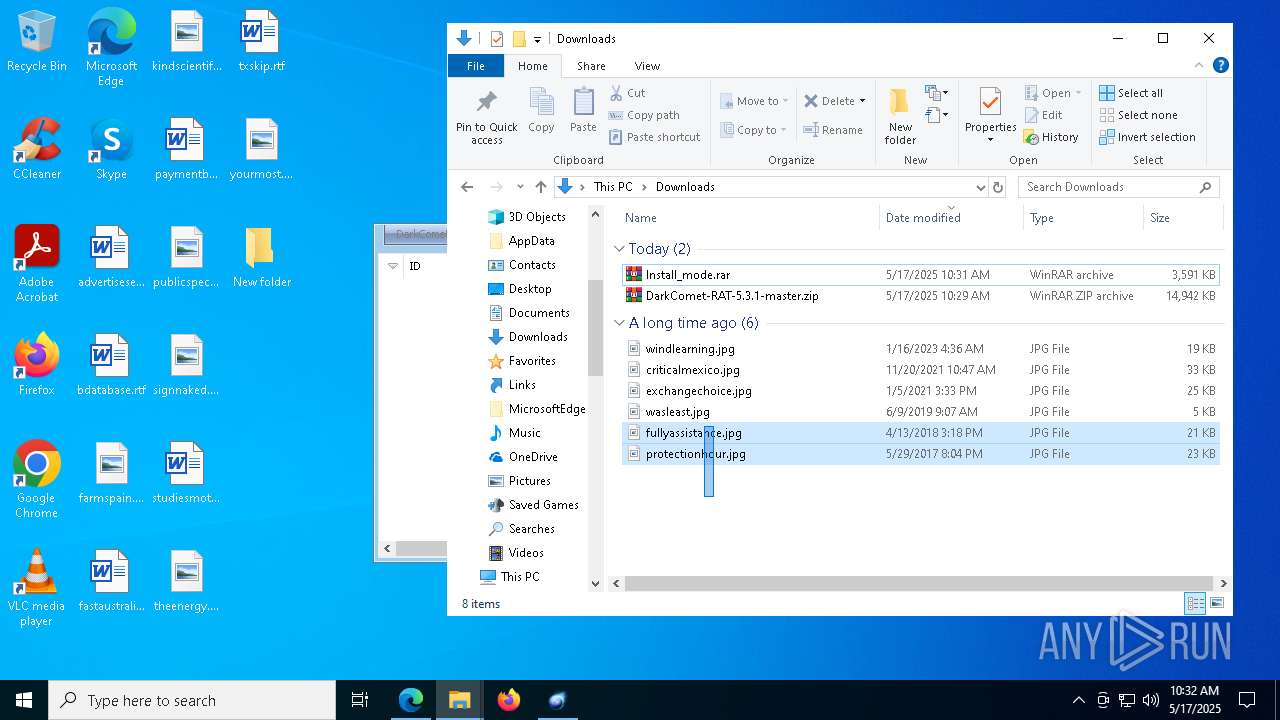Open Explorer Help question mark icon
The height and width of the screenshot is (720, 1280).
(x=1220, y=66)
